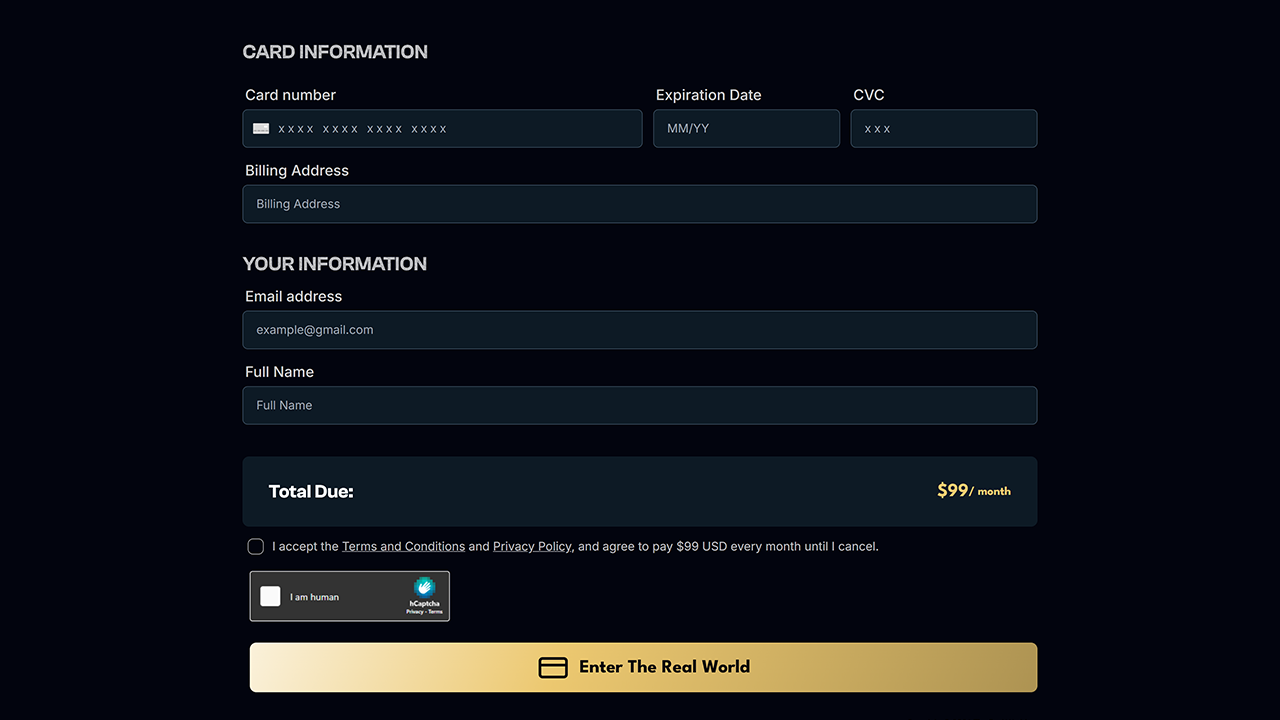Screen dimensions: 1280x720
Task: Tick the terms acceptance checkbox
Action: [x=256, y=547]
